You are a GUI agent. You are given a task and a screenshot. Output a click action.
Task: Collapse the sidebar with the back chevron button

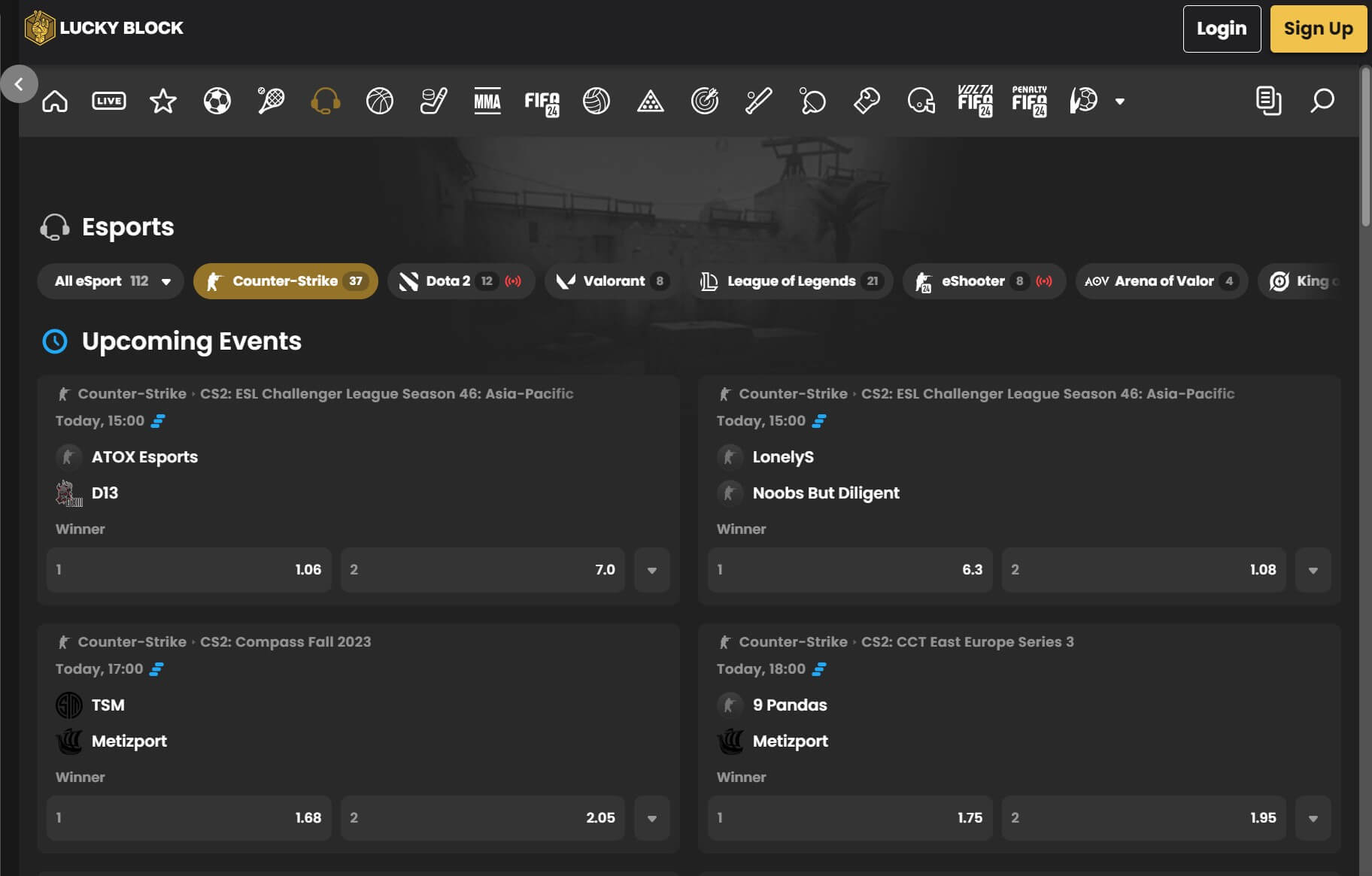pos(19,83)
